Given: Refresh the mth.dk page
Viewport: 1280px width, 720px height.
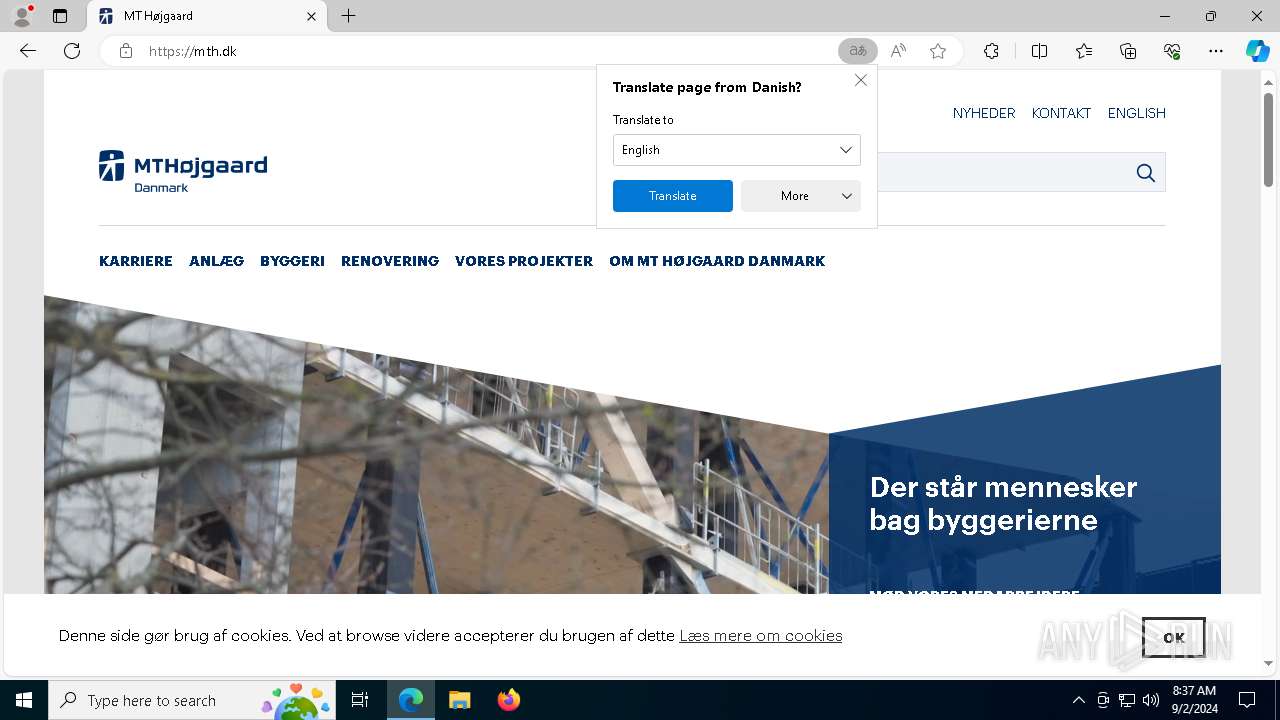Looking at the screenshot, I should click(x=72, y=51).
